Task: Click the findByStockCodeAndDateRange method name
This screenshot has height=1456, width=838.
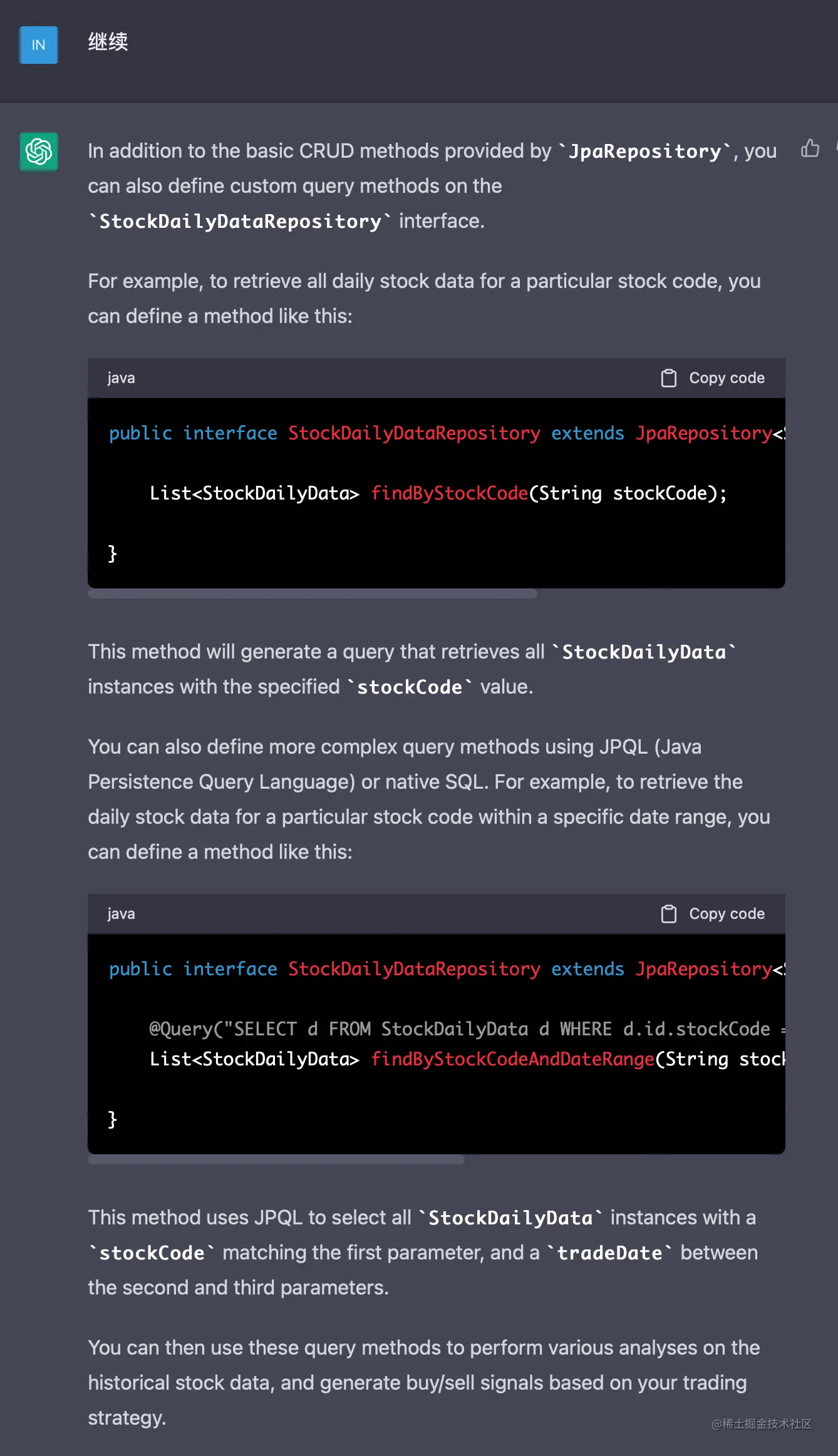Action: coord(512,1059)
